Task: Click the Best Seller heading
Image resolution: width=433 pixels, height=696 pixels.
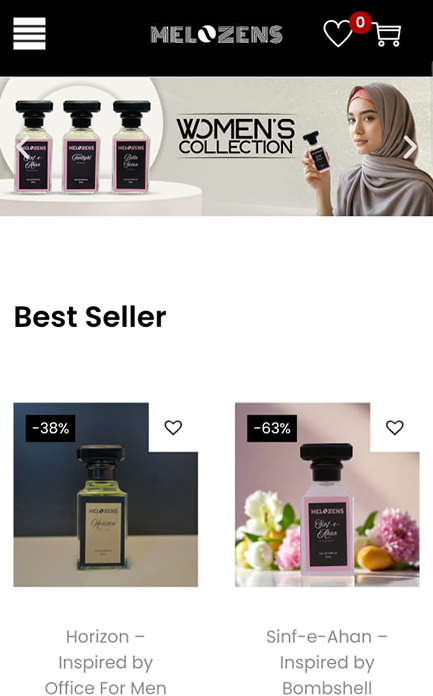Action: (x=90, y=317)
